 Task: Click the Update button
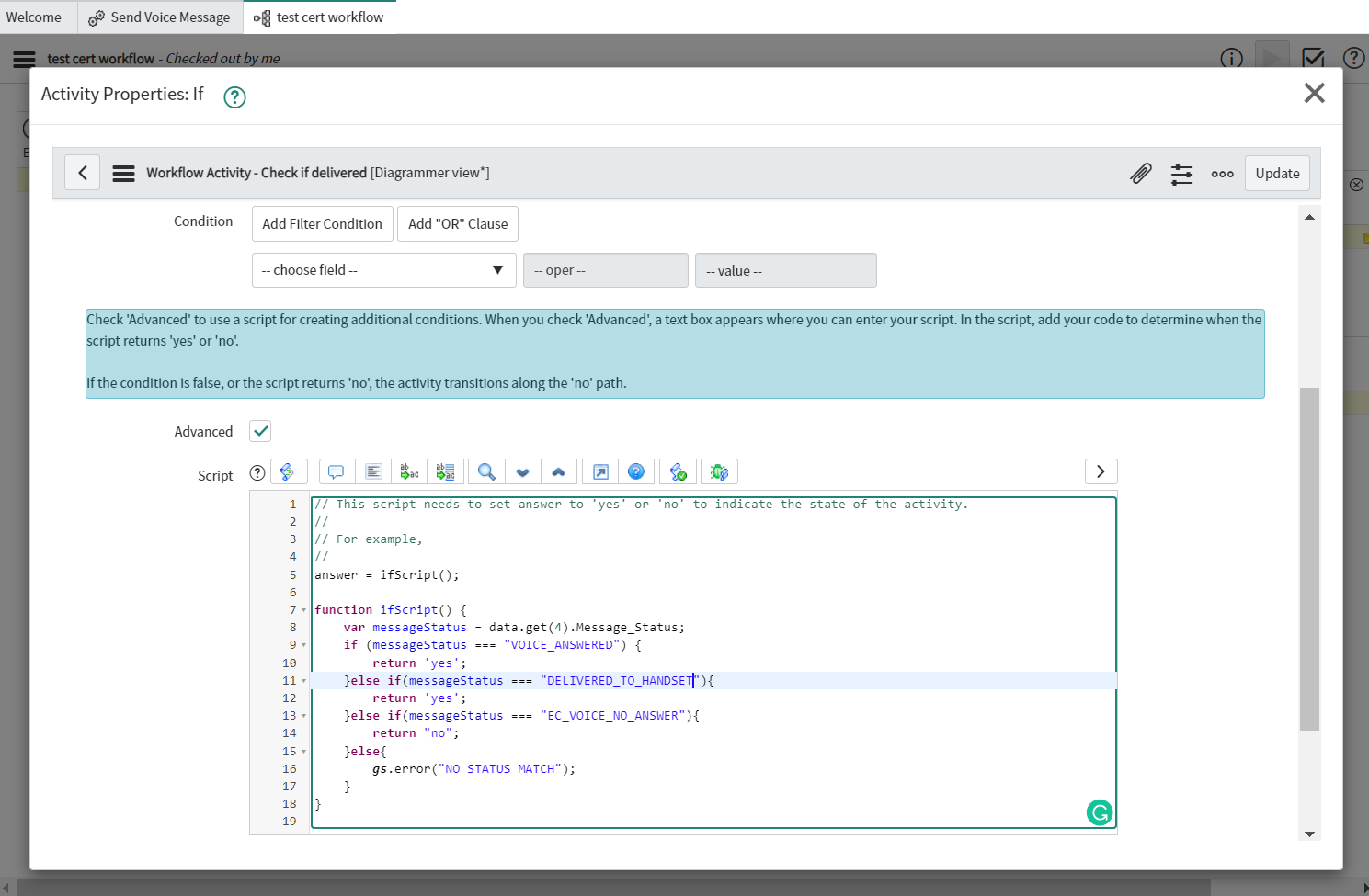(1277, 174)
